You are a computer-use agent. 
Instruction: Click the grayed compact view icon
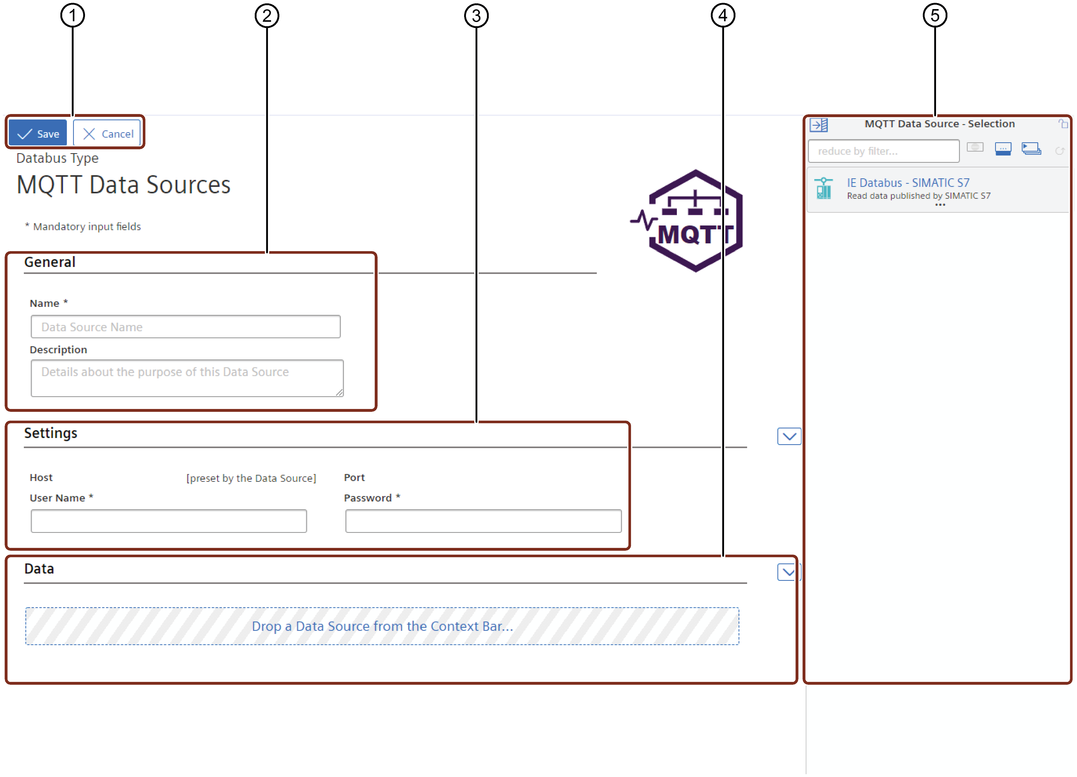click(x=975, y=147)
